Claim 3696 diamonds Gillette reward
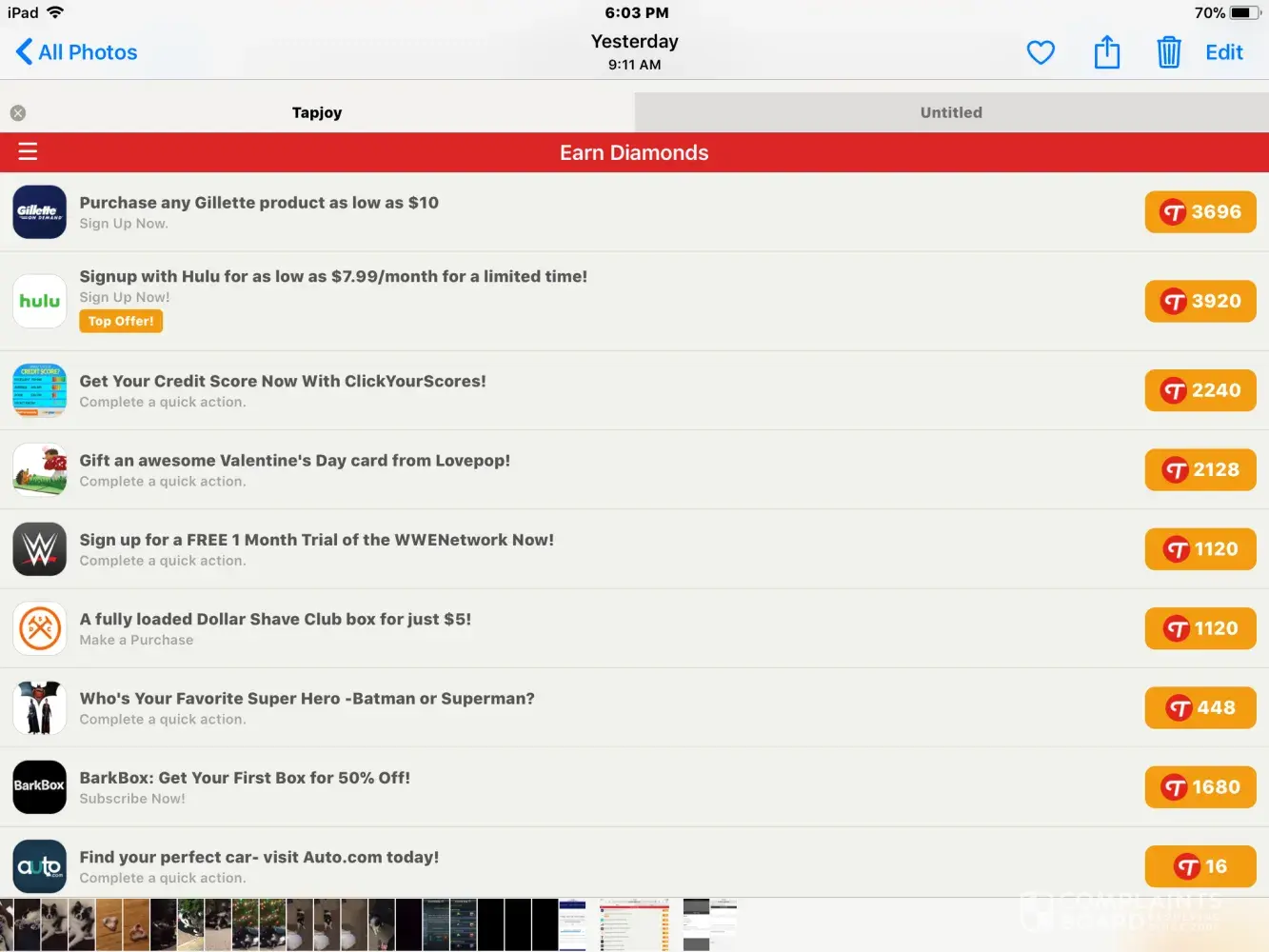This screenshot has height=952, width=1269. coord(1200,212)
